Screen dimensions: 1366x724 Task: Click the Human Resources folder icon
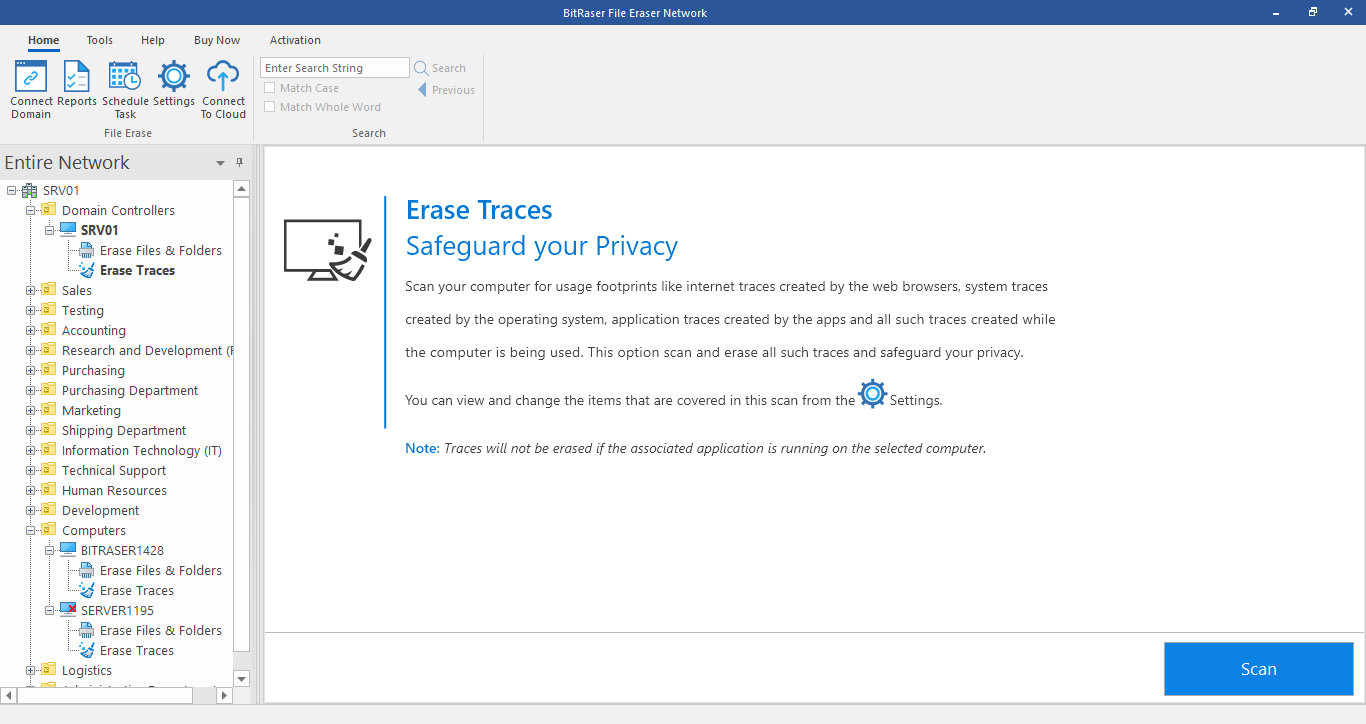[49, 490]
